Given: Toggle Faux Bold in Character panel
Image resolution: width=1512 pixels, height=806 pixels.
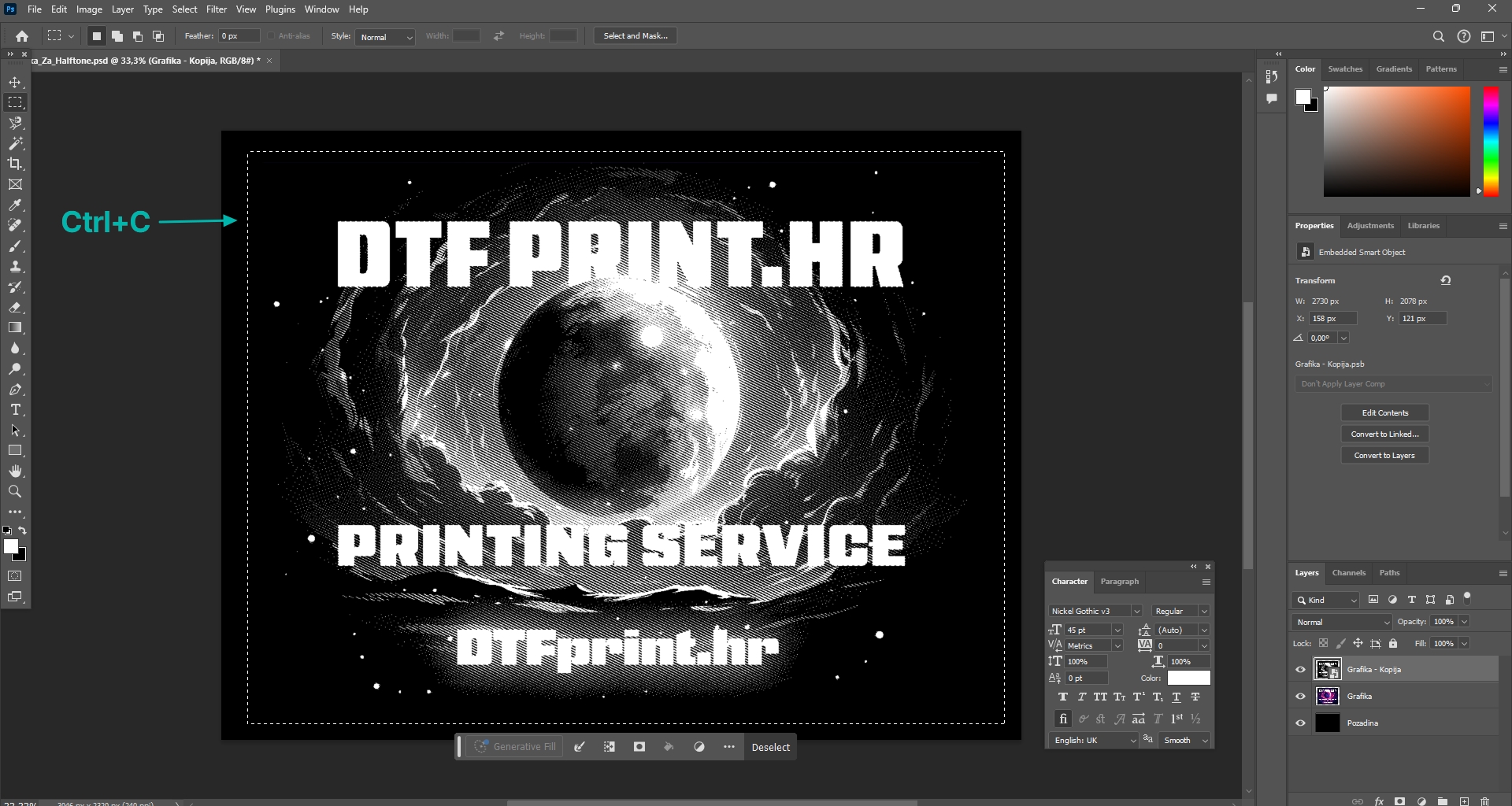Looking at the screenshot, I should point(1063,697).
